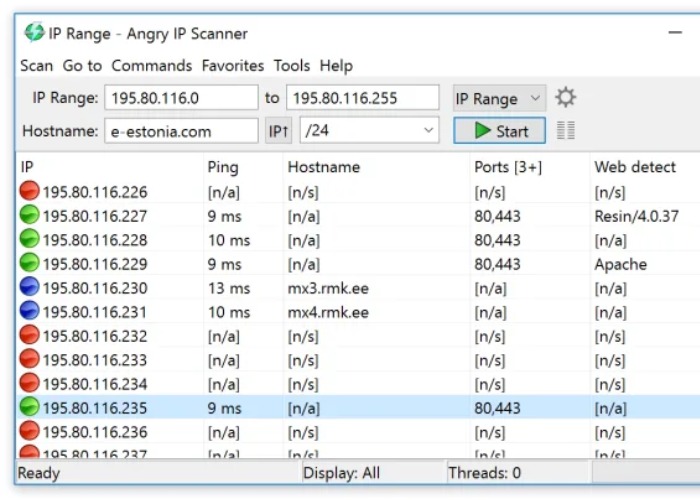This screenshot has height=500, width=700.
Task: Select row 195.80.116.226
Action: point(357,192)
